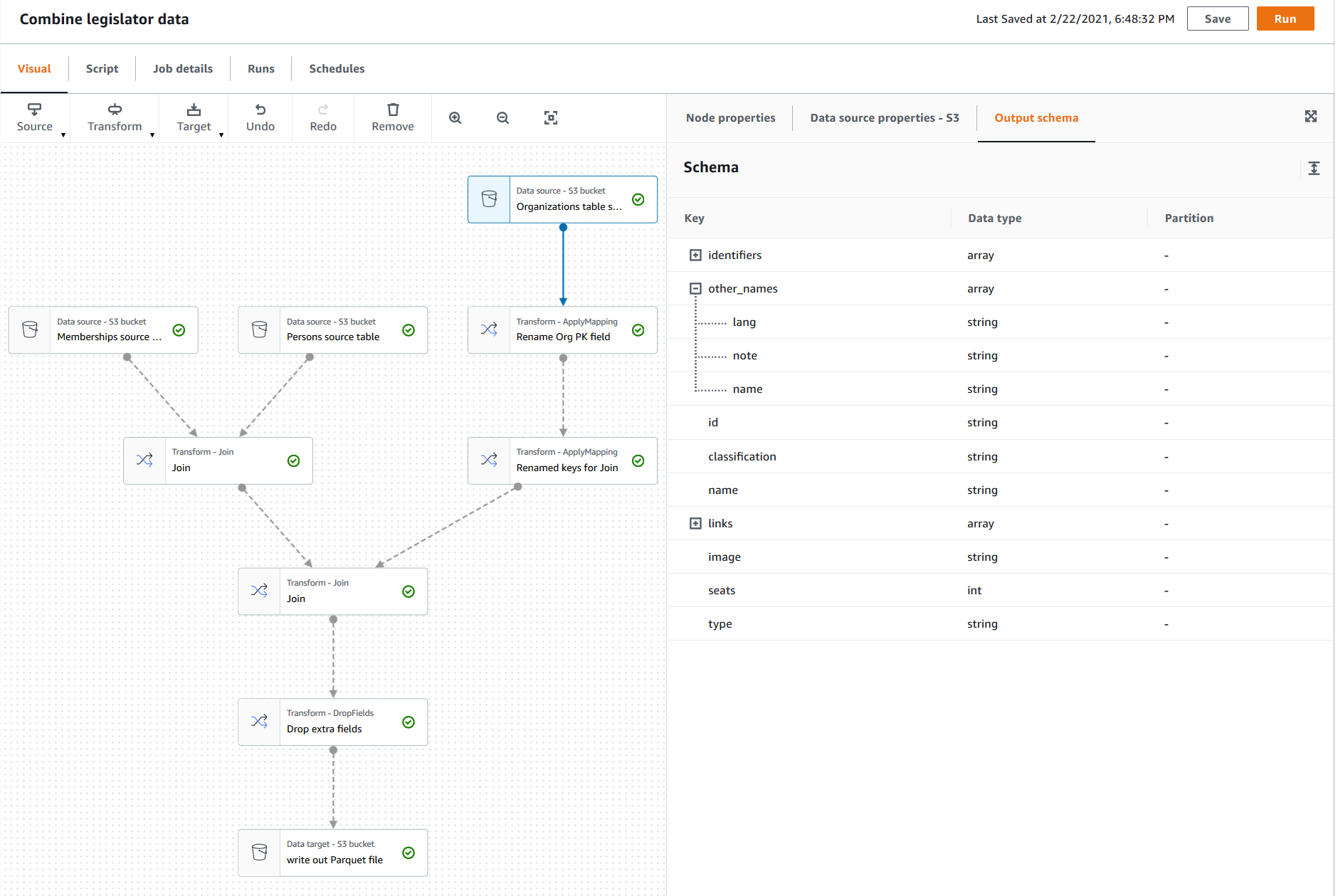Viewport: 1338px width, 896px height.
Task: Click the Drop extra fields transform icon
Action: pyautogui.click(x=260, y=721)
